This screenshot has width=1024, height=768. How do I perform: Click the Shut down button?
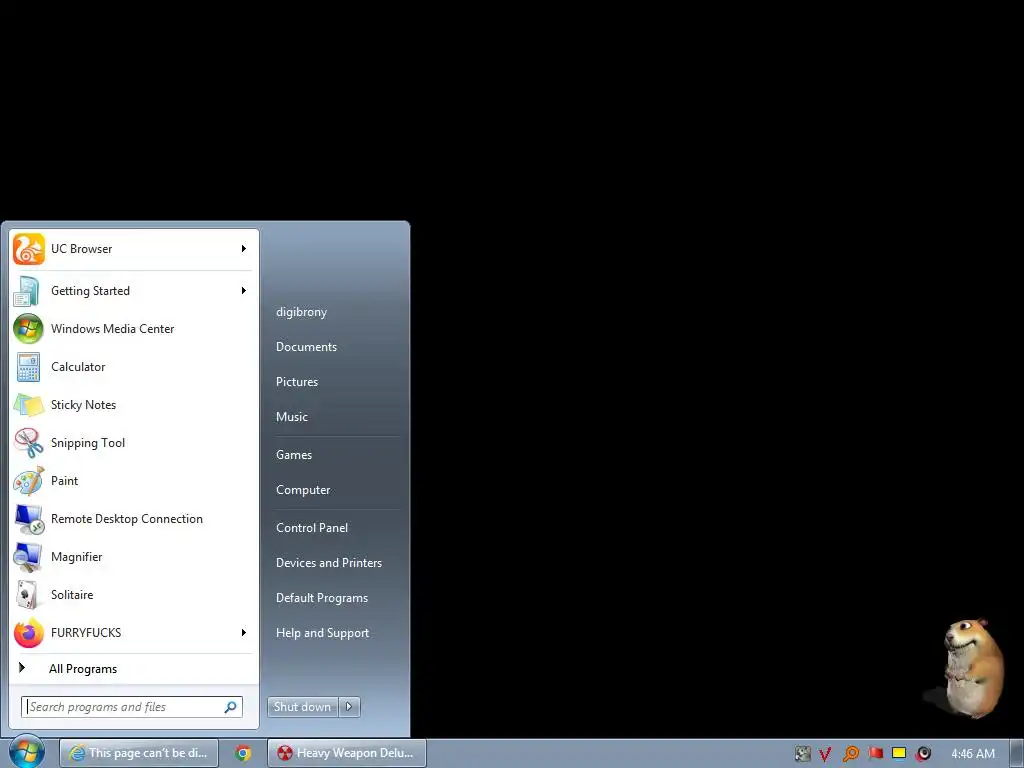302,707
